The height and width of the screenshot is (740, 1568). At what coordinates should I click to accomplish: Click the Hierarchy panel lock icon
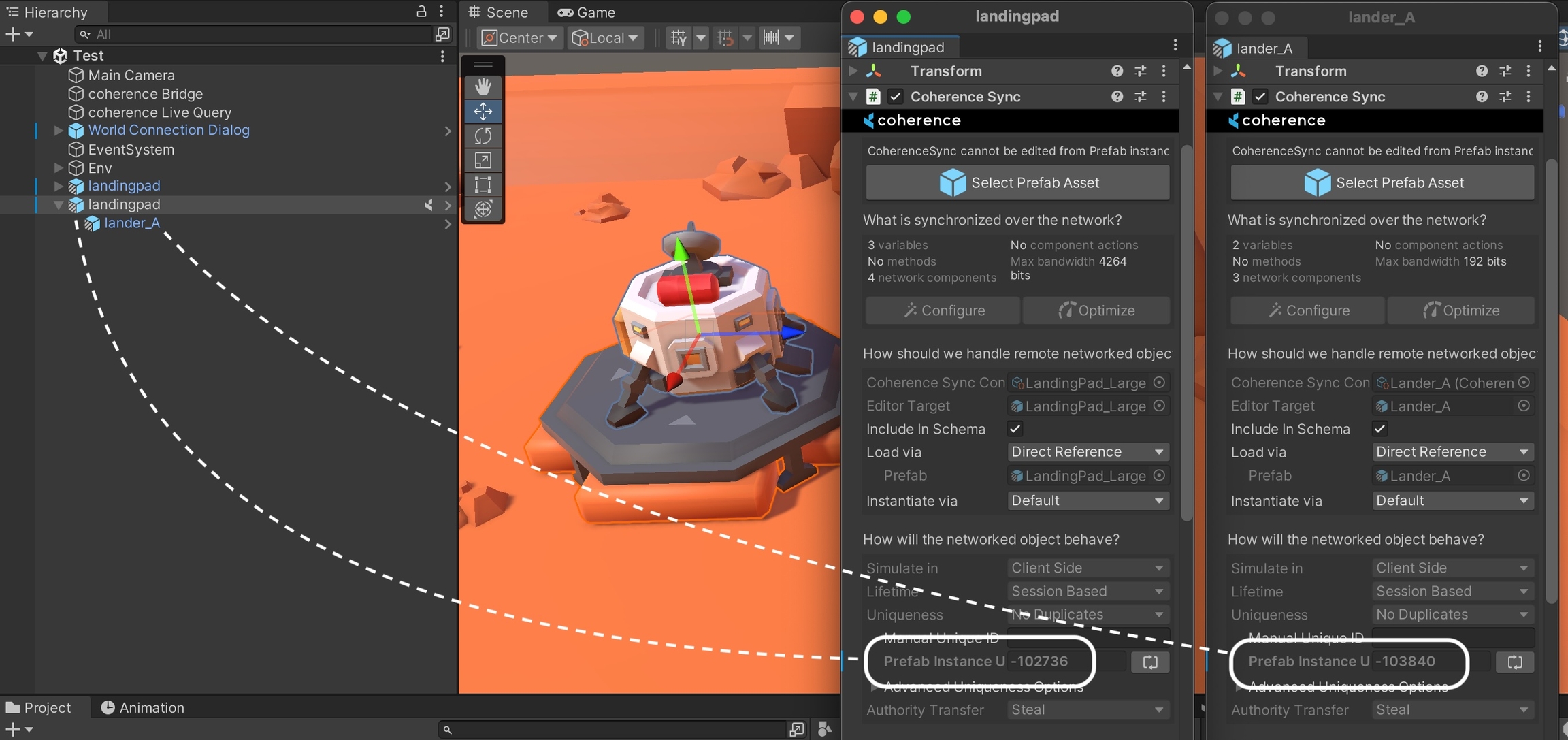421,12
